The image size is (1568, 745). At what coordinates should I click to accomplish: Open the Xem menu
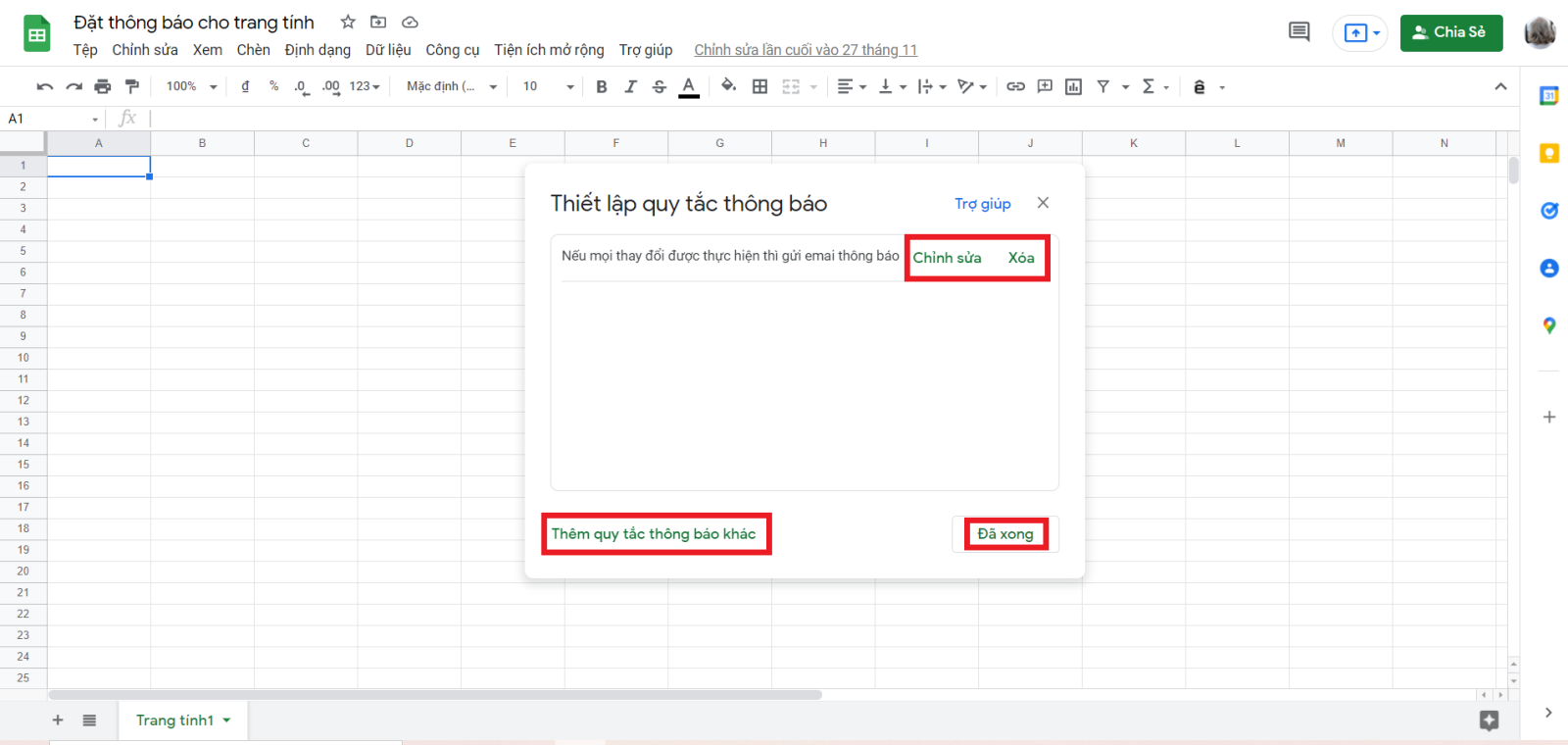(x=208, y=50)
